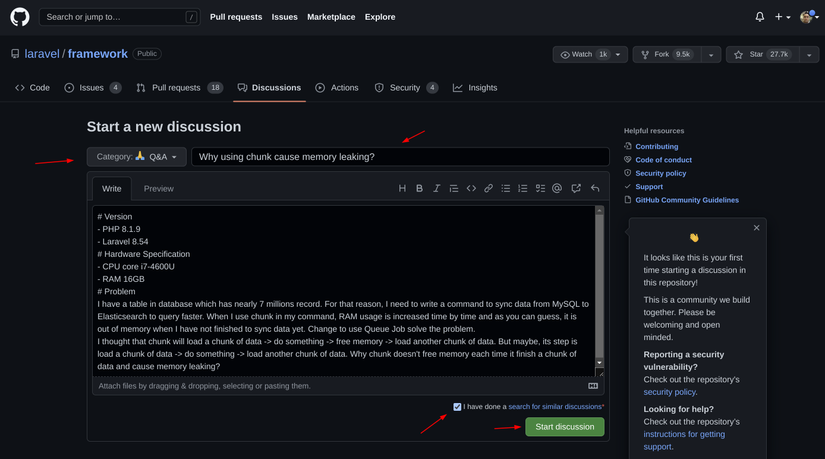
Task: Insert a task list
Action: pyautogui.click(x=540, y=188)
